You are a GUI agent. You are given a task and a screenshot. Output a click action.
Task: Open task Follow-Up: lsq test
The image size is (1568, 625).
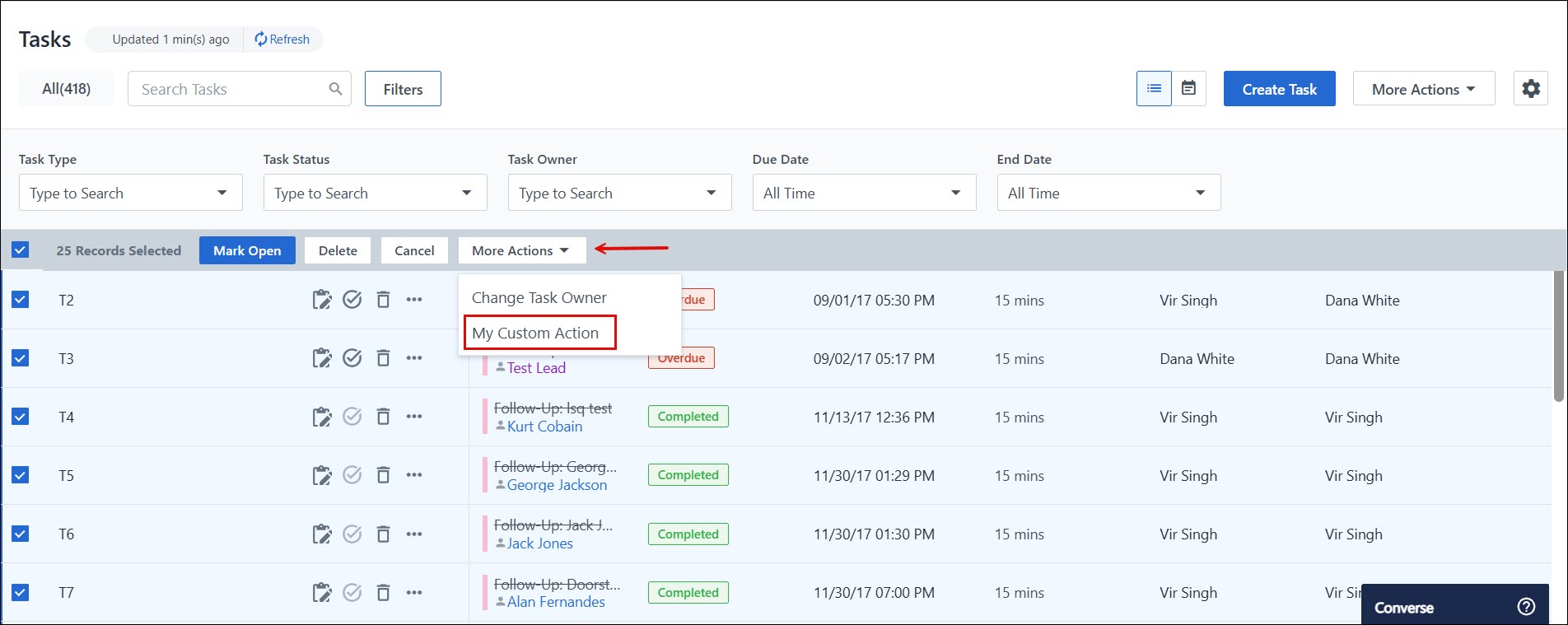coord(553,408)
